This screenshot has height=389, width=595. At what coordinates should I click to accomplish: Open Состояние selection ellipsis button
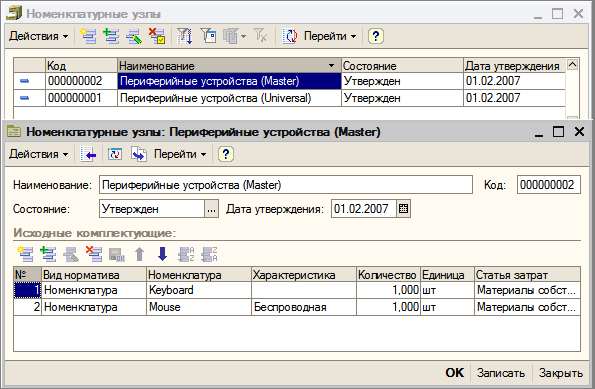click(x=212, y=209)
